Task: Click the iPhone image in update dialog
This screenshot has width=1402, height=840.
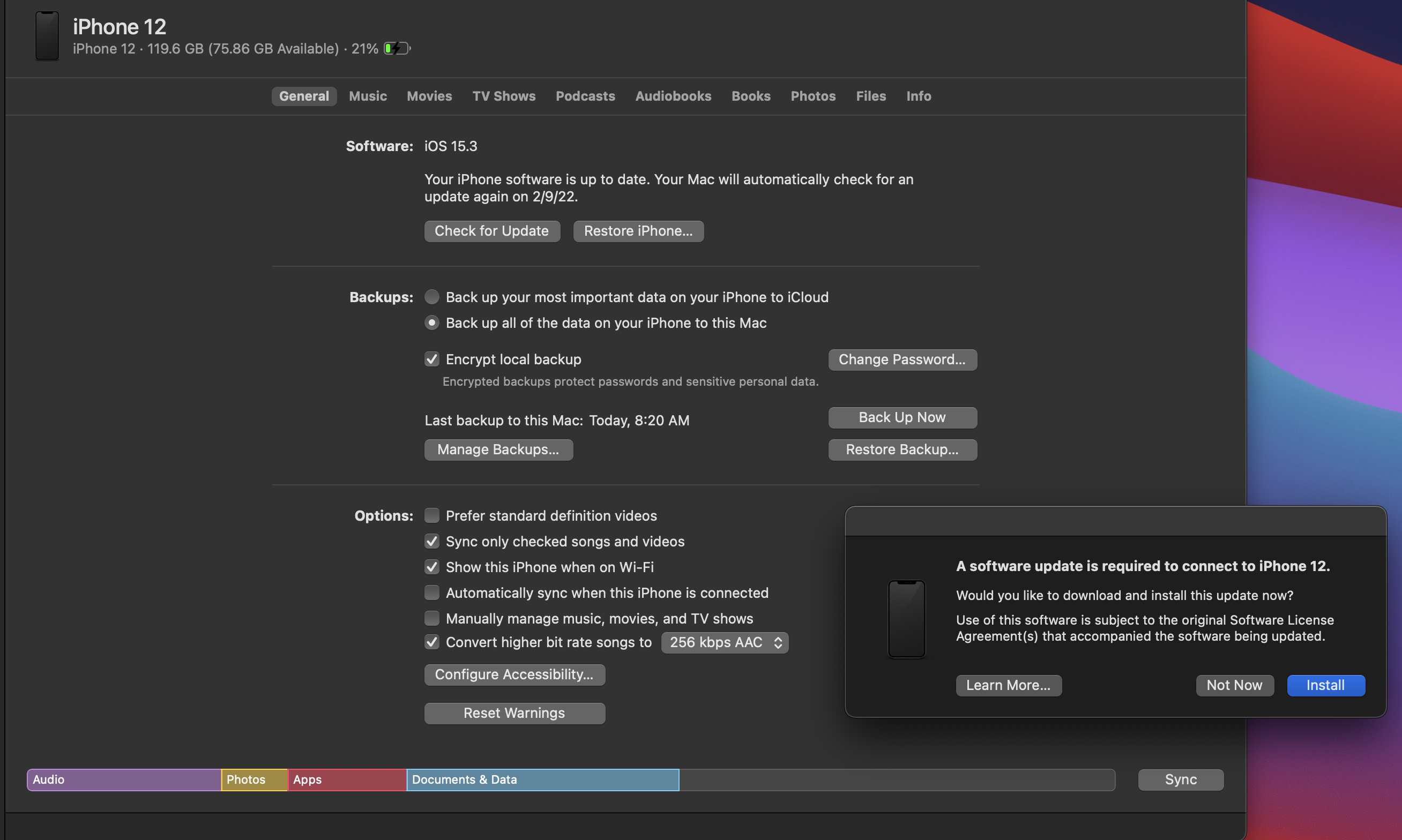Action: [906, 619]
